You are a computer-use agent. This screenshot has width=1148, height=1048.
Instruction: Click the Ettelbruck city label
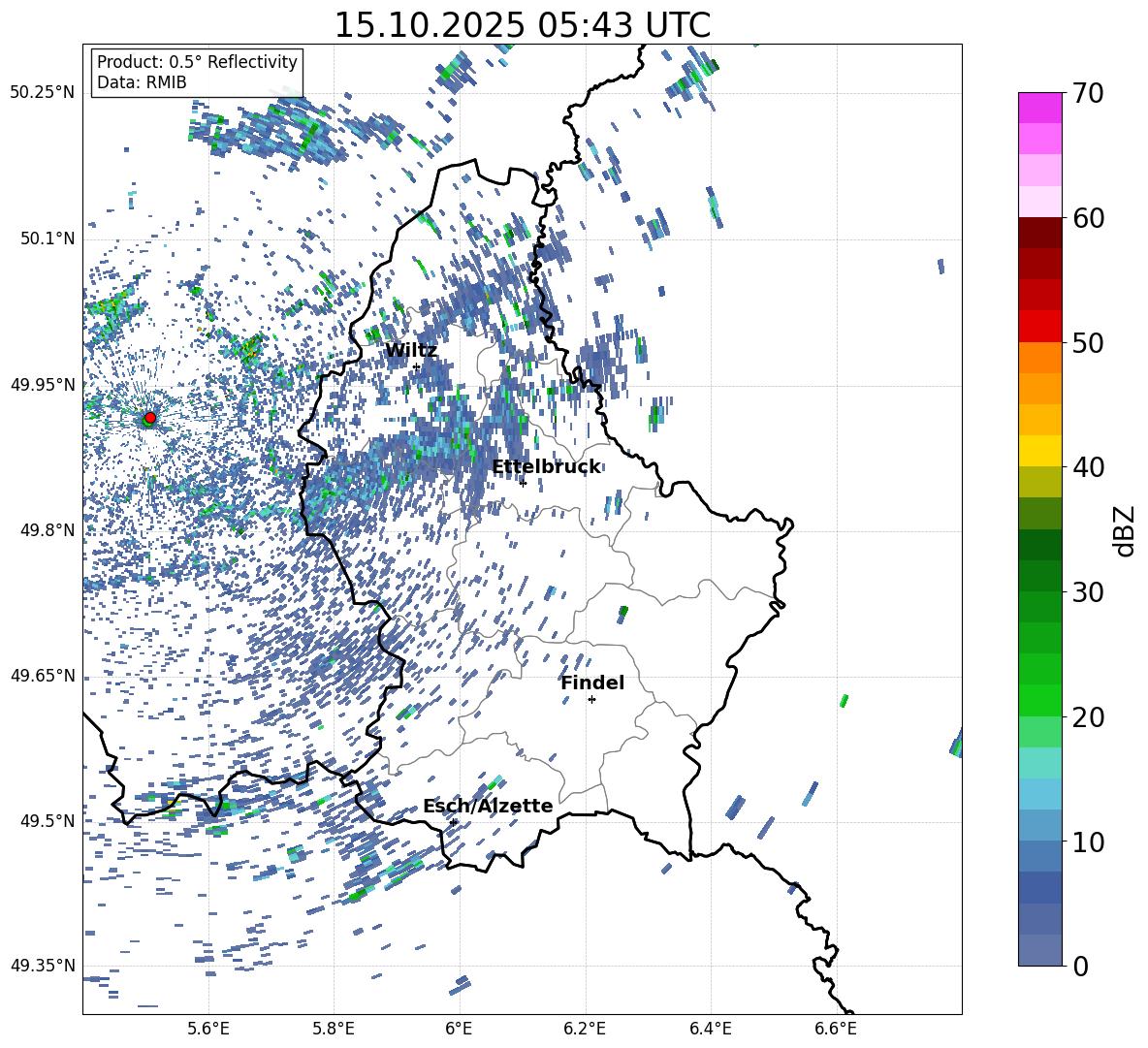[x=546, y=467]
